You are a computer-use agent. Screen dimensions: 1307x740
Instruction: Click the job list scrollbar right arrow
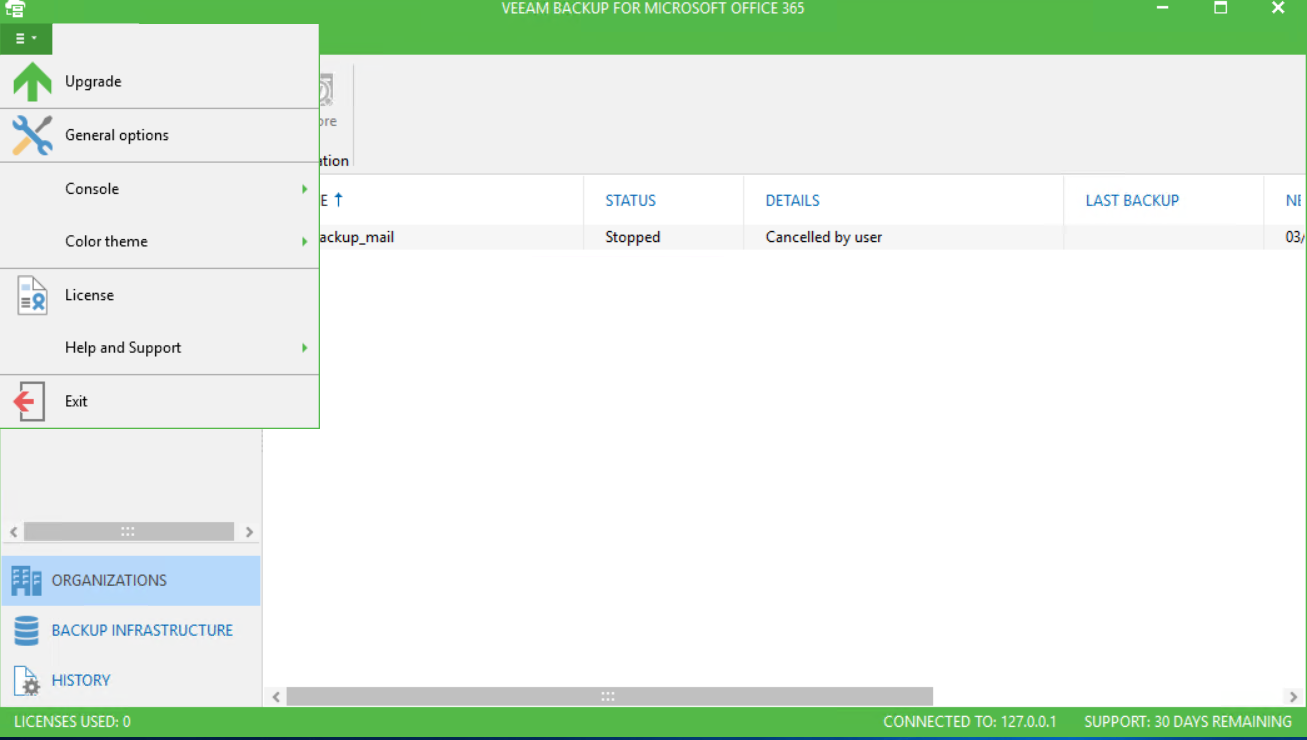click(x=1293, y=697)
